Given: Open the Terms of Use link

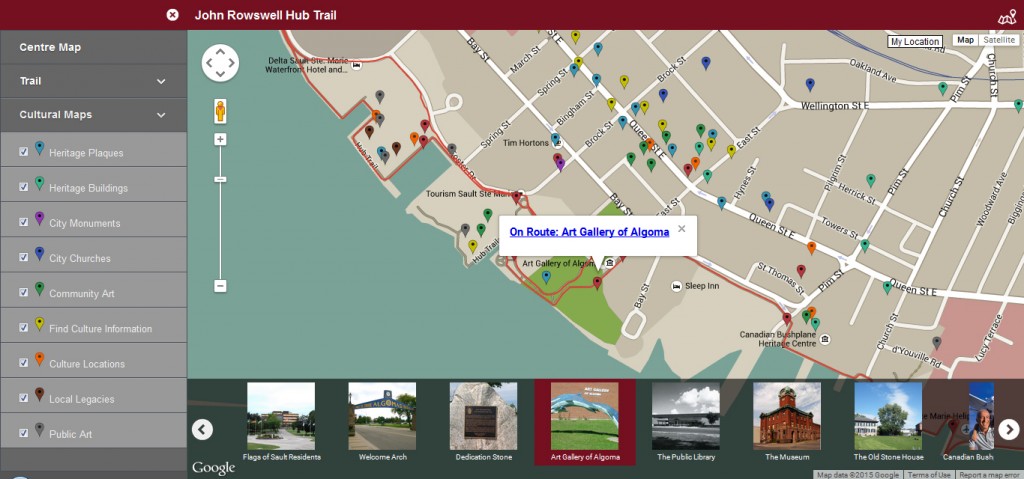Looking at the screenshot, I should coord(929,475).
